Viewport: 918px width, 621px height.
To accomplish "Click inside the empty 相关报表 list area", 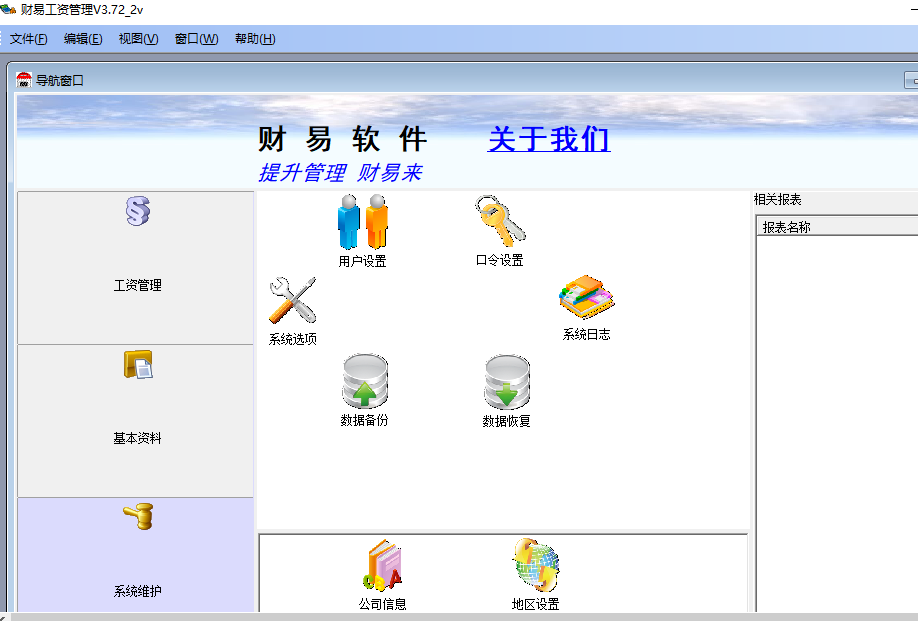I will click(835, 420).
